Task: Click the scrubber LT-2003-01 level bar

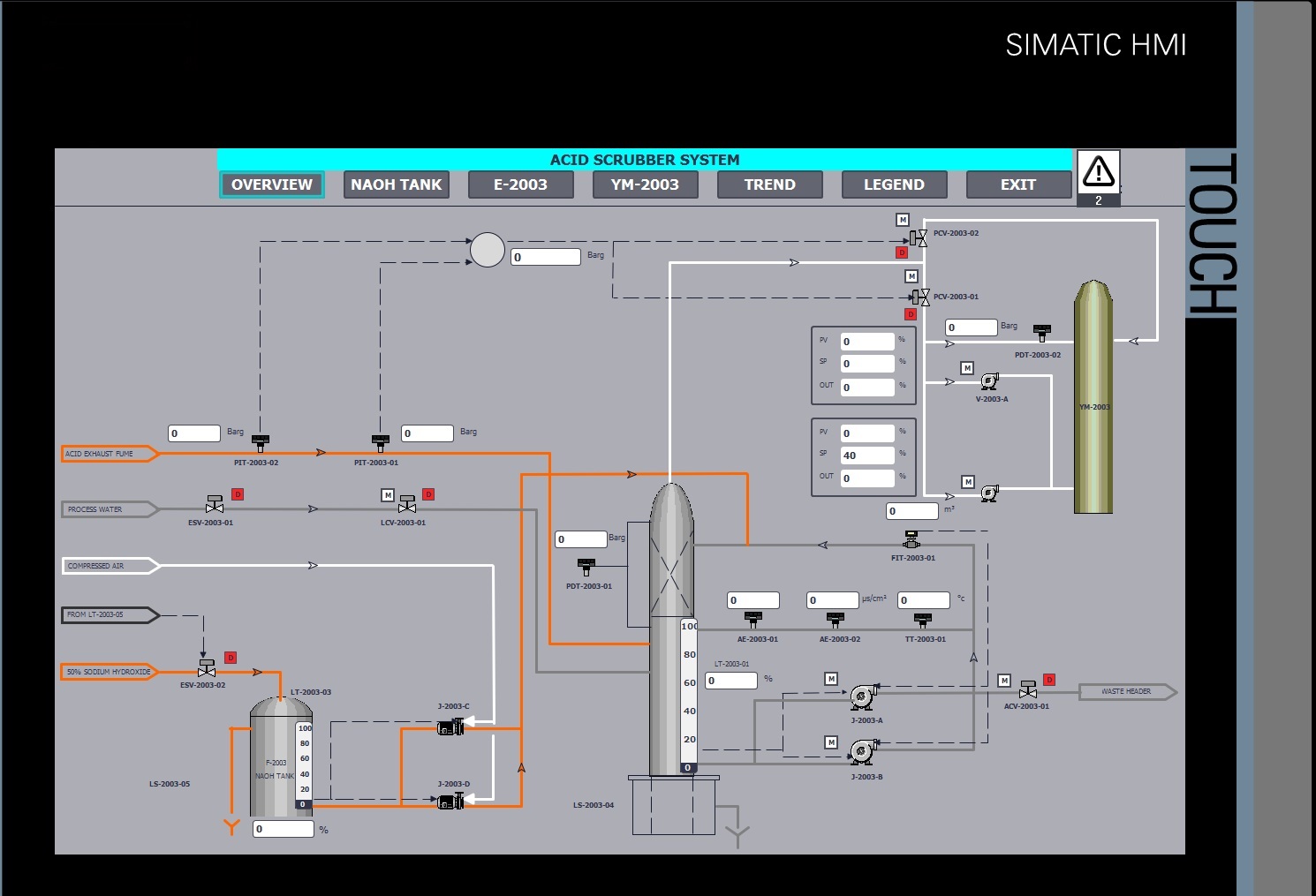Action: coord(688,697)
